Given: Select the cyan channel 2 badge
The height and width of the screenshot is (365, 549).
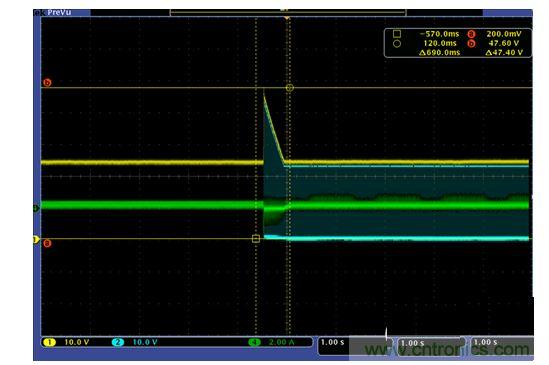Looking at the screenshot, I should 118,342.
